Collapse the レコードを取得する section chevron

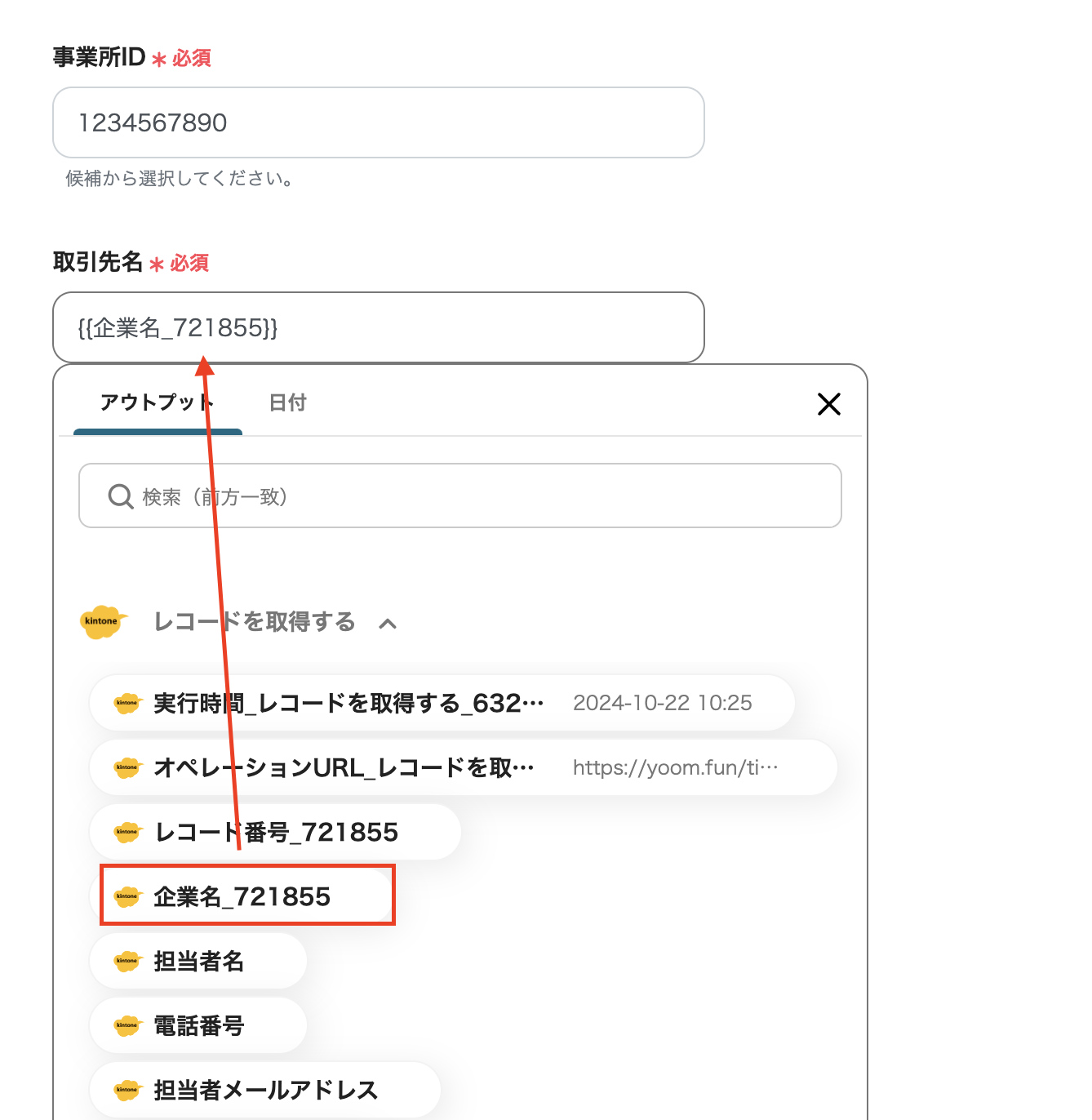[x=388, y=624]
